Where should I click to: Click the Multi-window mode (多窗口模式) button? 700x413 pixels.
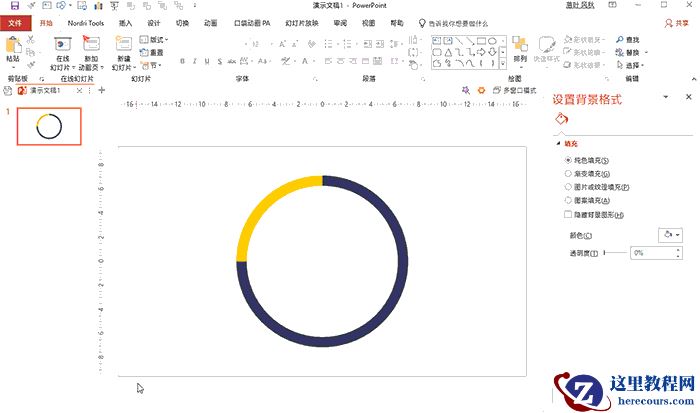[x=515, y=90]
